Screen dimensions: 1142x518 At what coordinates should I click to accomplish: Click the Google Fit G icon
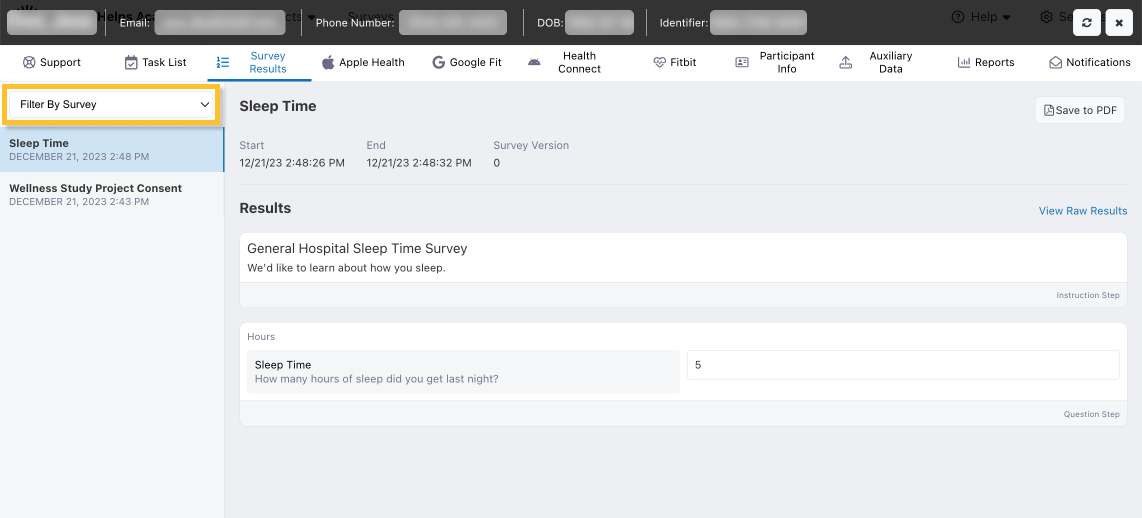tap(438, 62)
